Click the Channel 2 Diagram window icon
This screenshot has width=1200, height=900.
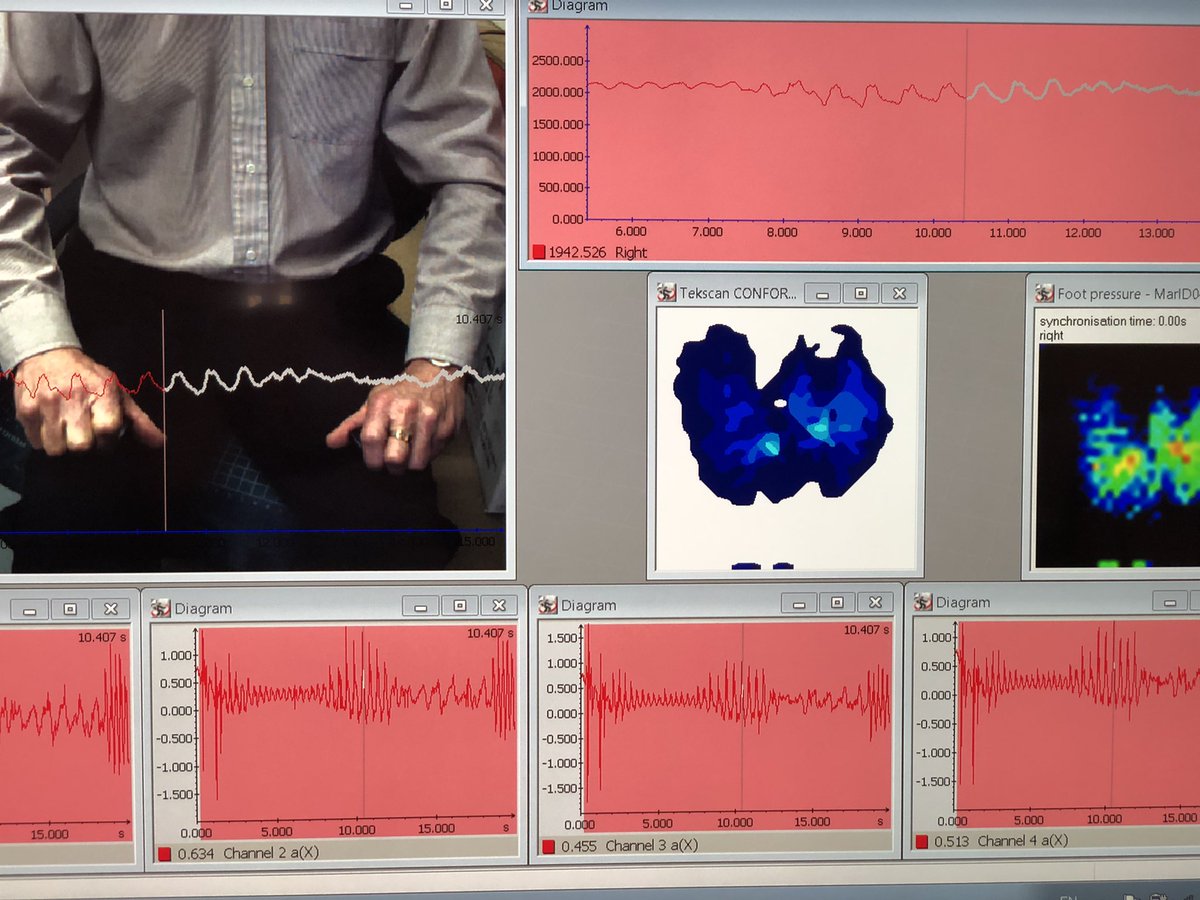point(161,607)
